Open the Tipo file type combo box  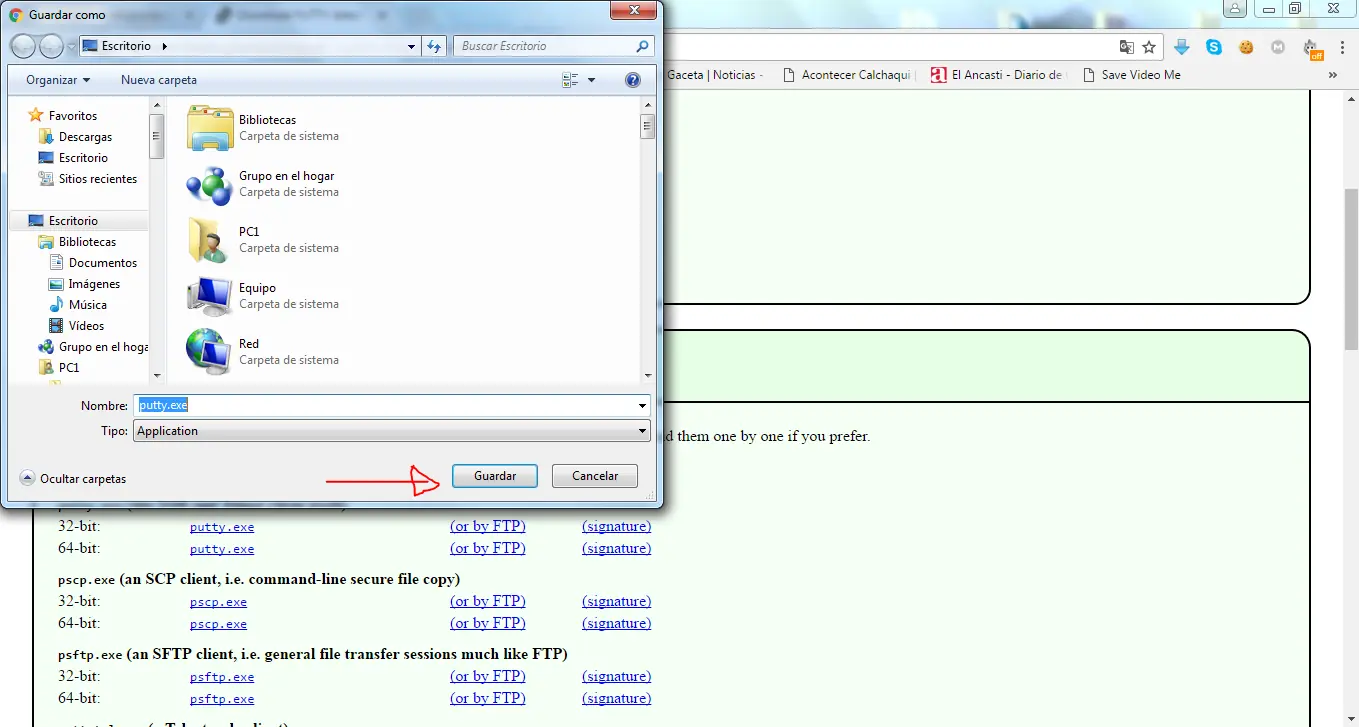[392, 431]
